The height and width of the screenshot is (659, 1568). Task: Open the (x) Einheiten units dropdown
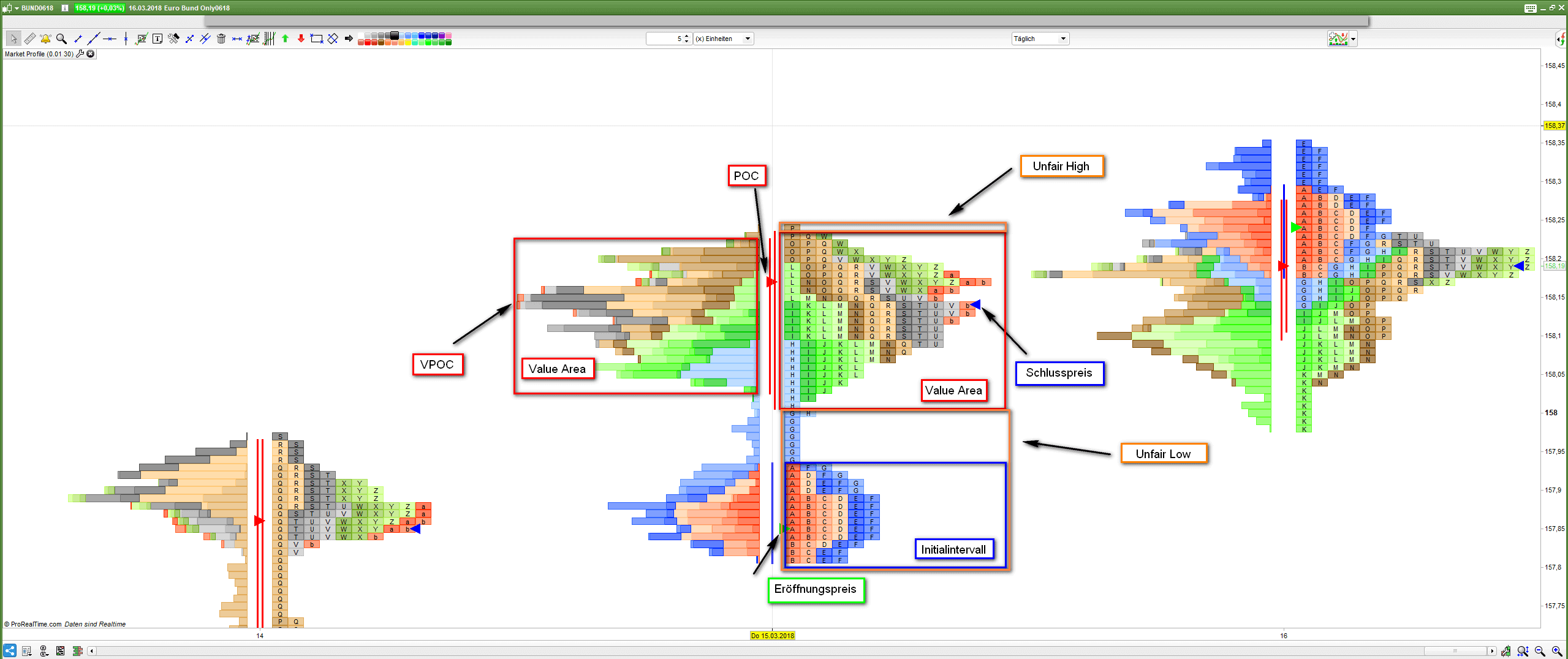tap(723, 39)
